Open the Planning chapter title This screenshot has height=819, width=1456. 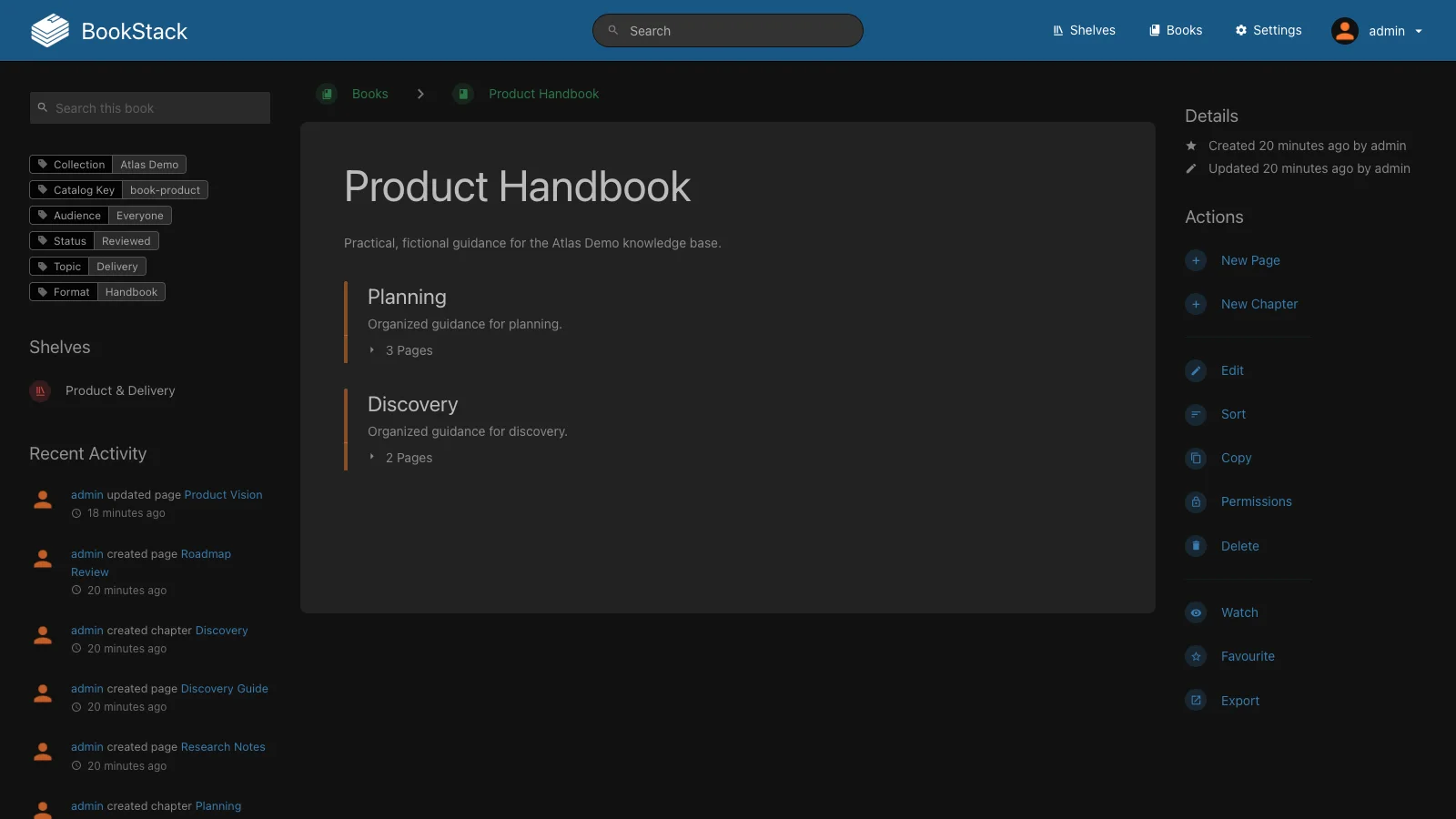tap(407, 297)
